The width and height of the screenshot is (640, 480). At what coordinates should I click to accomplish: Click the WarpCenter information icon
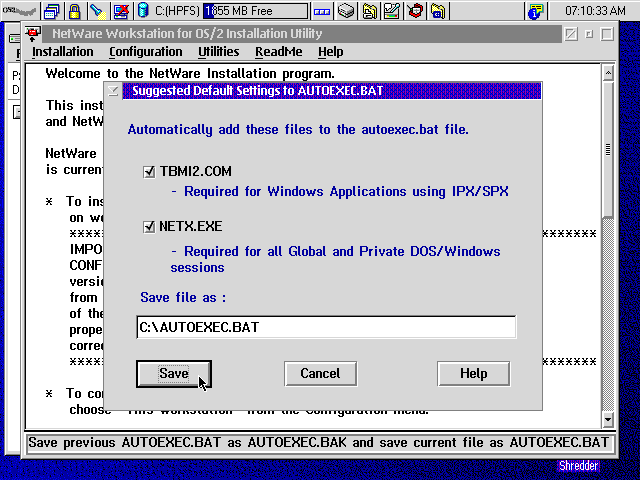click(536, 11)
